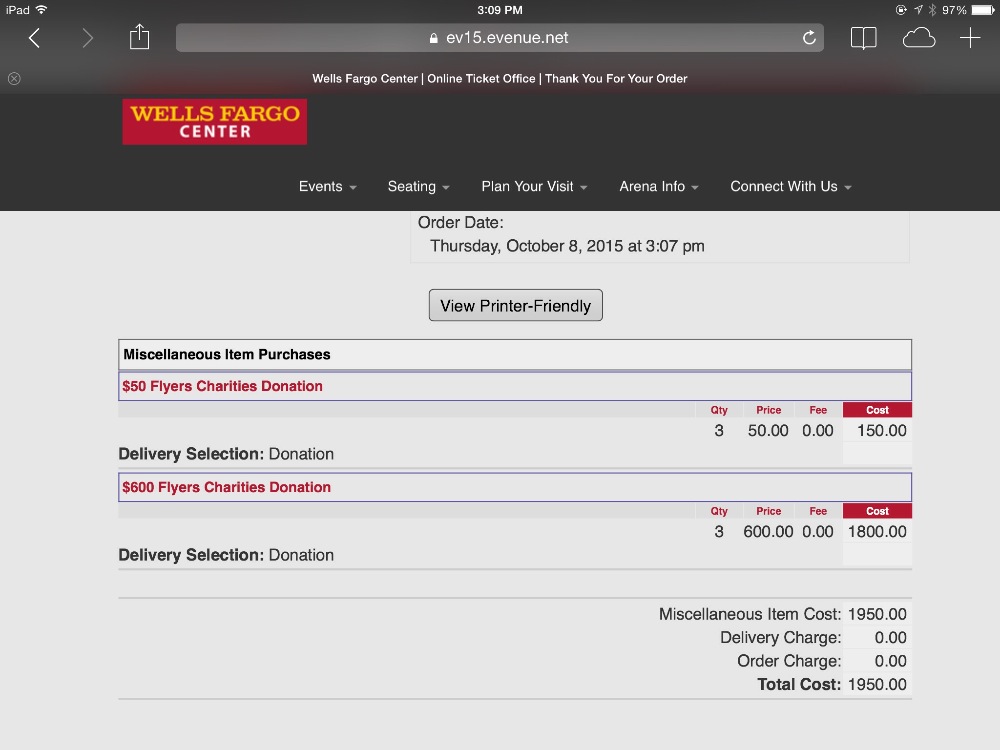
Task: Click the Total Cost 1950.00 value
Action: pos(877,685)
